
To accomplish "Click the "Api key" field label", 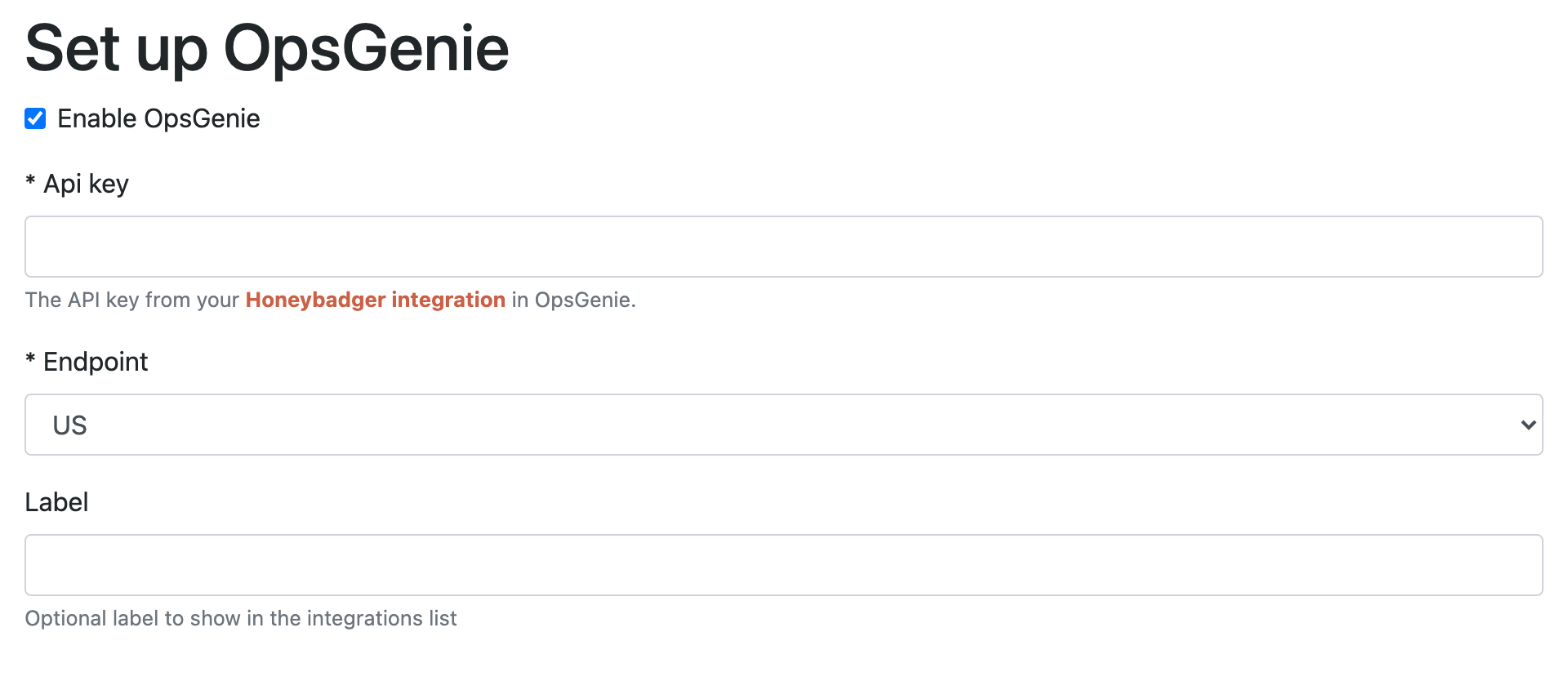I will (86, 184).
